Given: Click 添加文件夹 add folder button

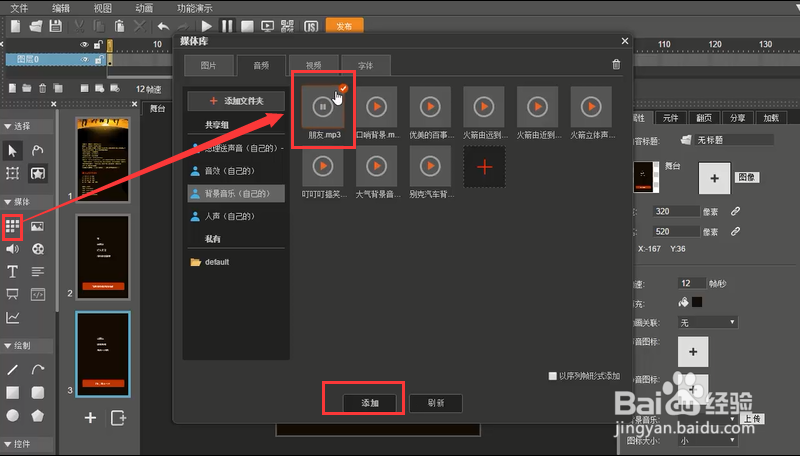Looking at the screenshot, I should click(x=236, y=101).
